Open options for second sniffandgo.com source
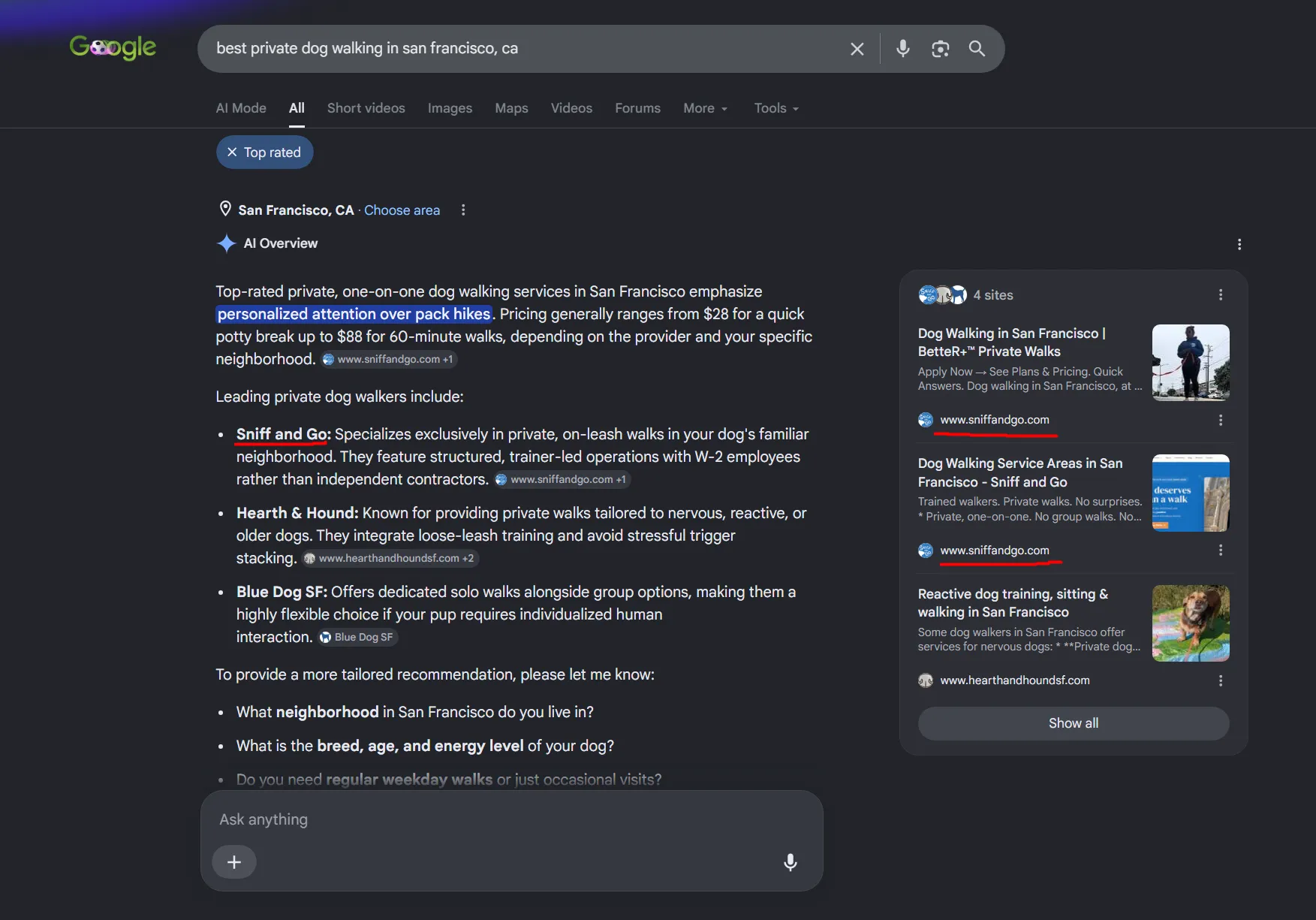1316x920 pixels. pos(1221,550)
